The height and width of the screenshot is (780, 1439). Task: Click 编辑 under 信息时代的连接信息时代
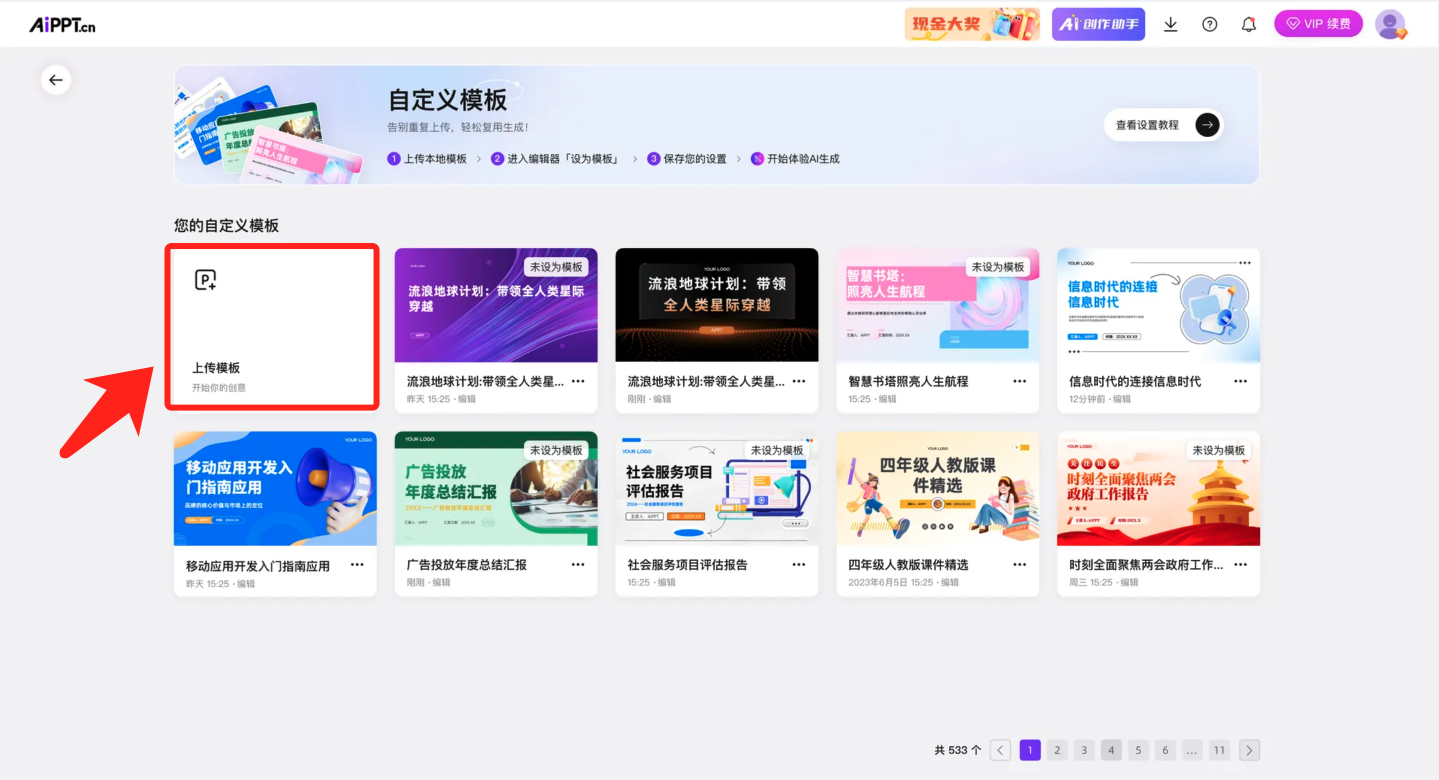1122,399
